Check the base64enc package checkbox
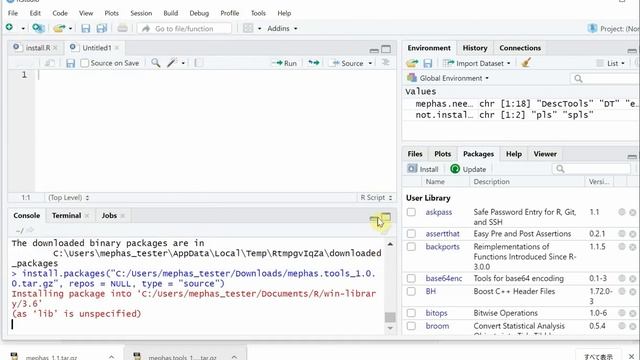The image size is (640, 360). click(x=411, y=278)
